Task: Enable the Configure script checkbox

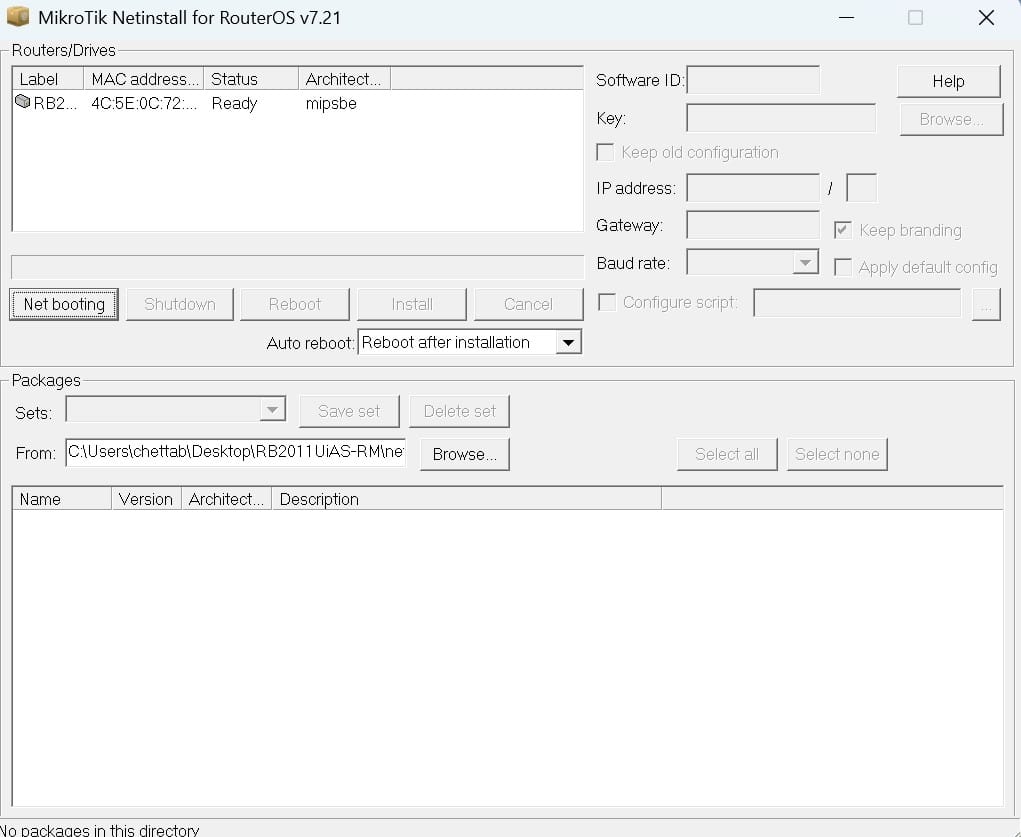Action: [607, 302]
